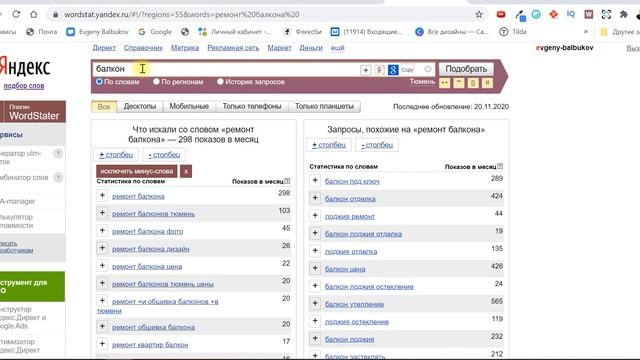Open the Почта bookmark
The width and height of the screenshot is (640, 360).
coord(42,31)
